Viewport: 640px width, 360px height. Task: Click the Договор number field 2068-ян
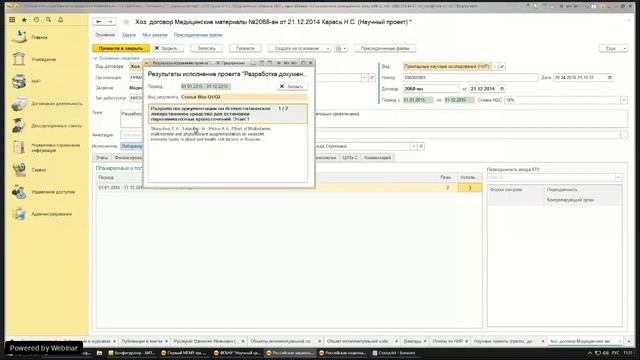[x=431, y=89]
